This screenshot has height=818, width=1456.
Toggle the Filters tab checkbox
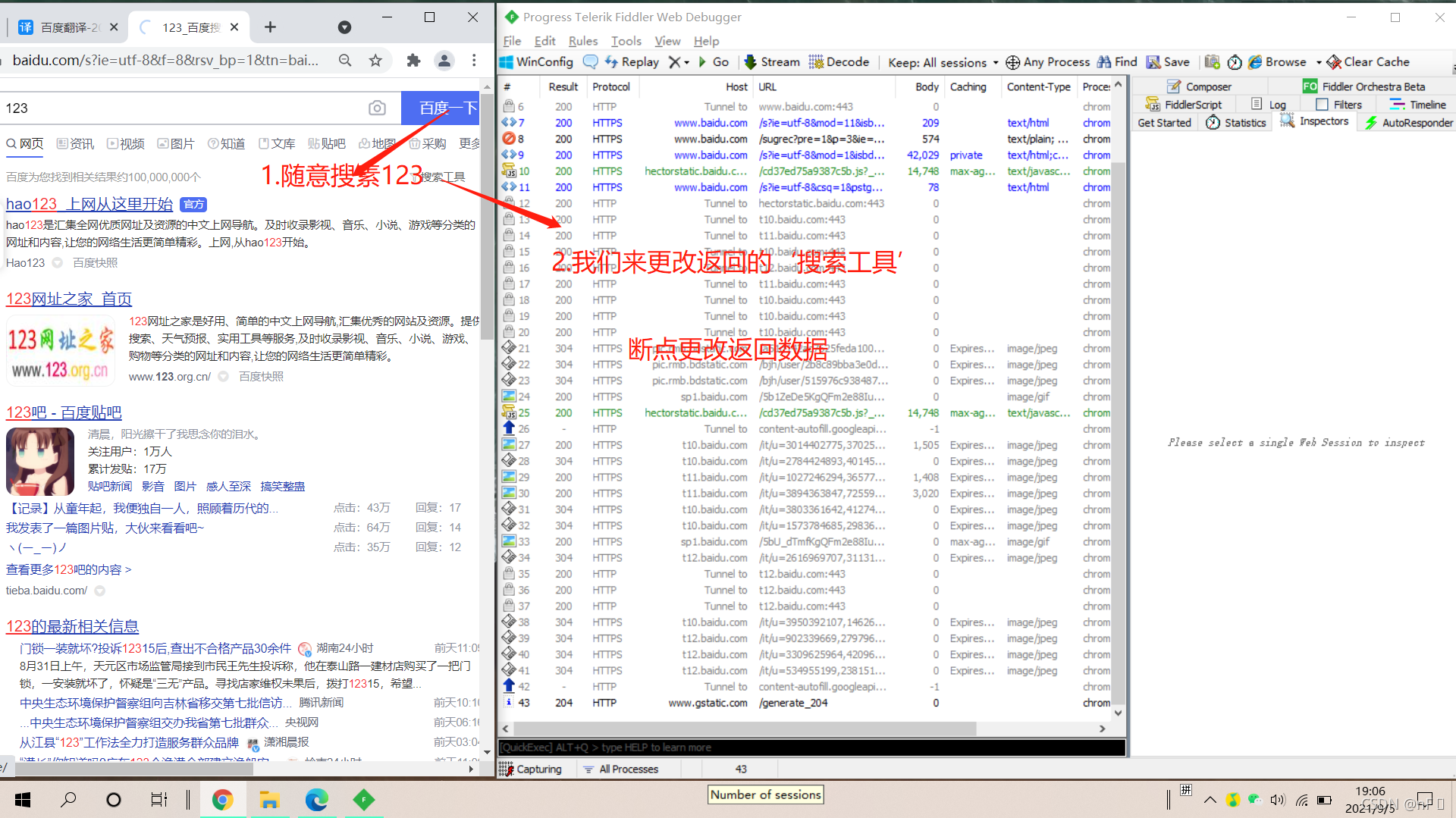1322,105
